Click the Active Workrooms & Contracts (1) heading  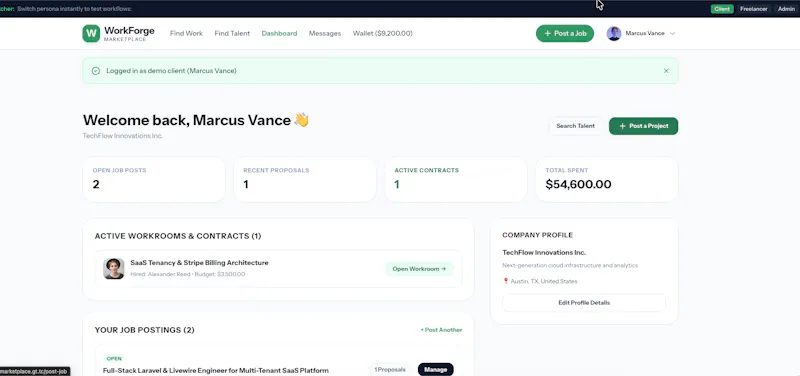point(178,236)
